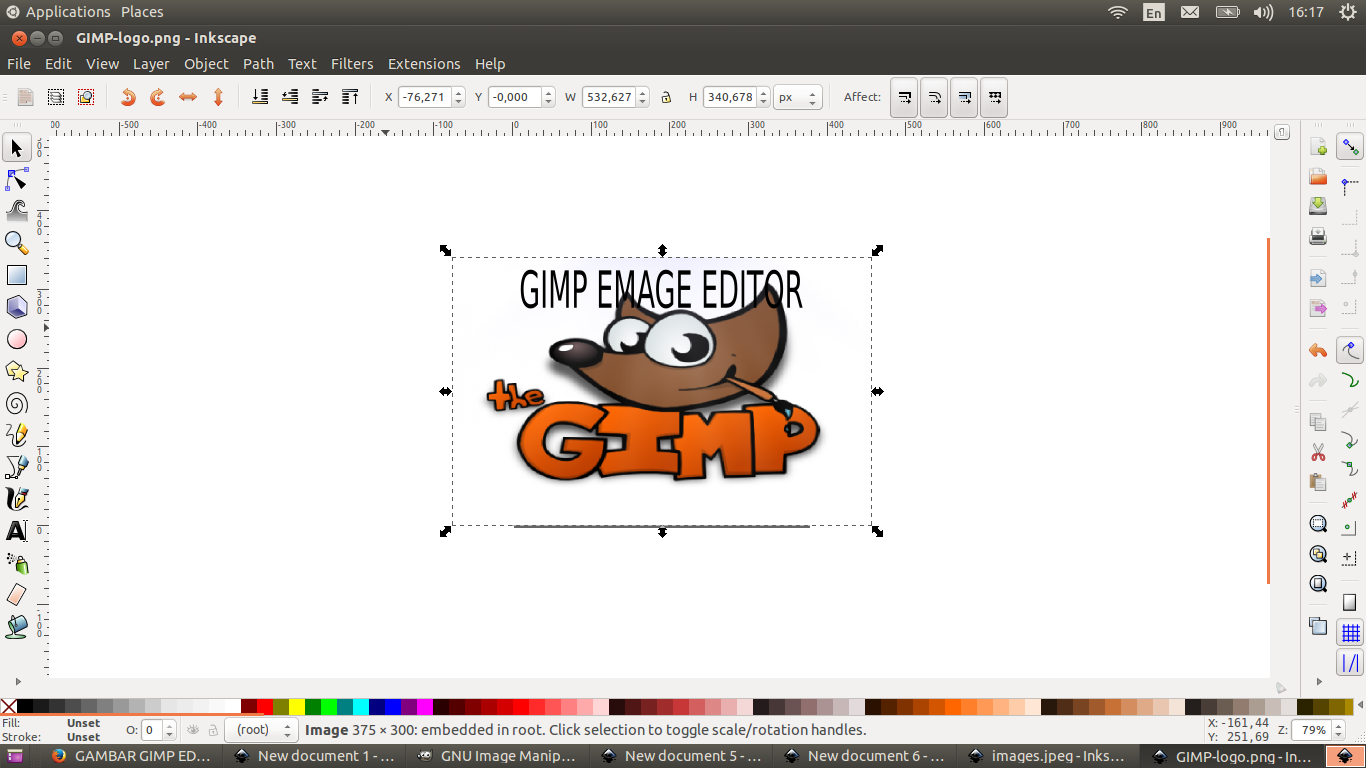This screenshot has width=1366, height=768.
Task: Open the px units dropdown
Action: 799,97
